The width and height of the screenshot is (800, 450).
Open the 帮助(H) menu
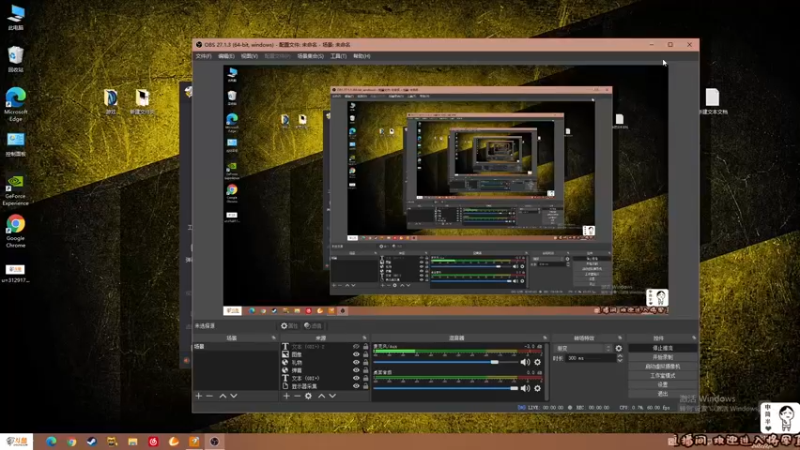362,56
